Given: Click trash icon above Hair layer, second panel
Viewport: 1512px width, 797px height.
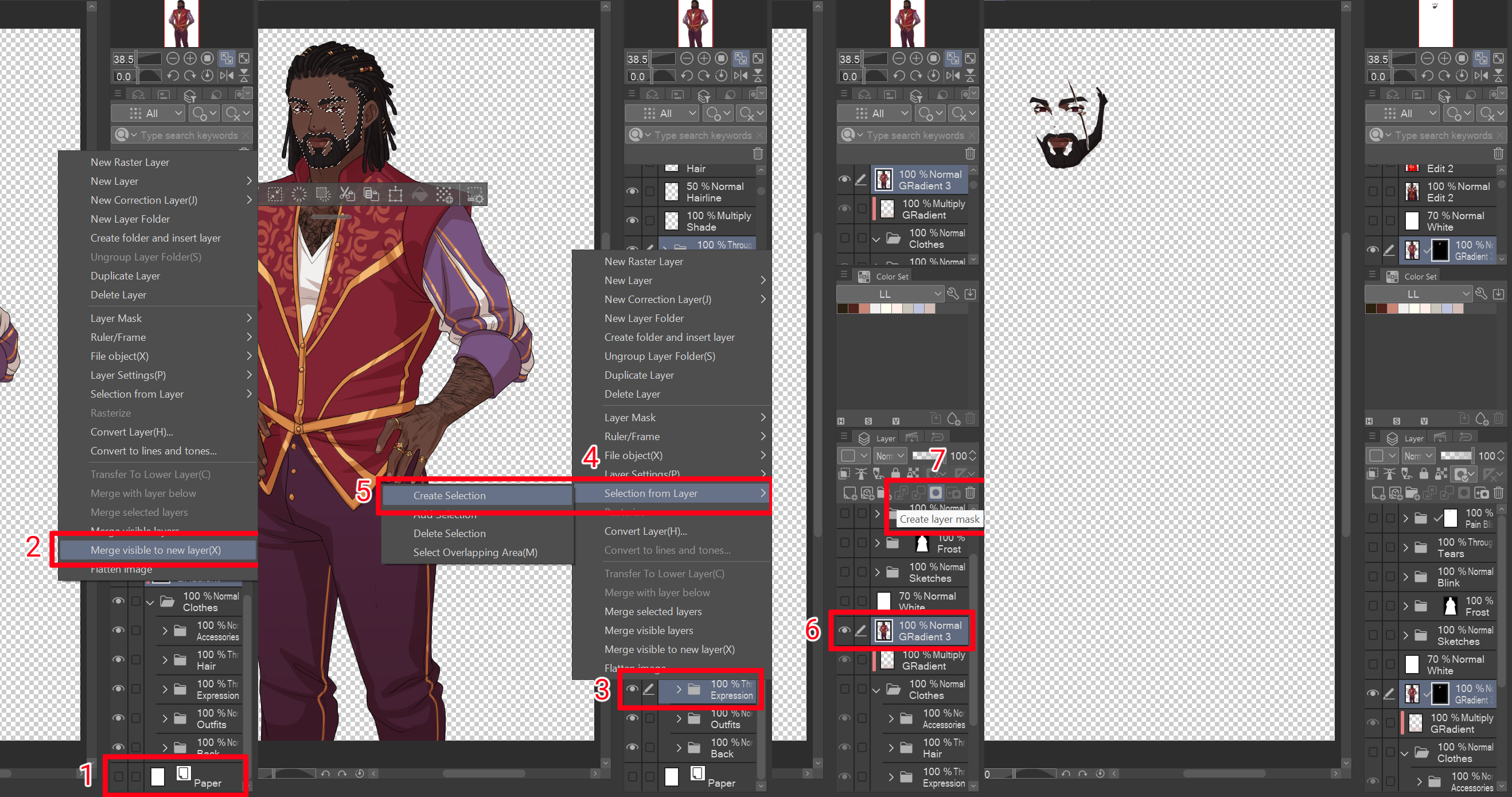Looking at the screenshot, I should click(x=758, y=153).
